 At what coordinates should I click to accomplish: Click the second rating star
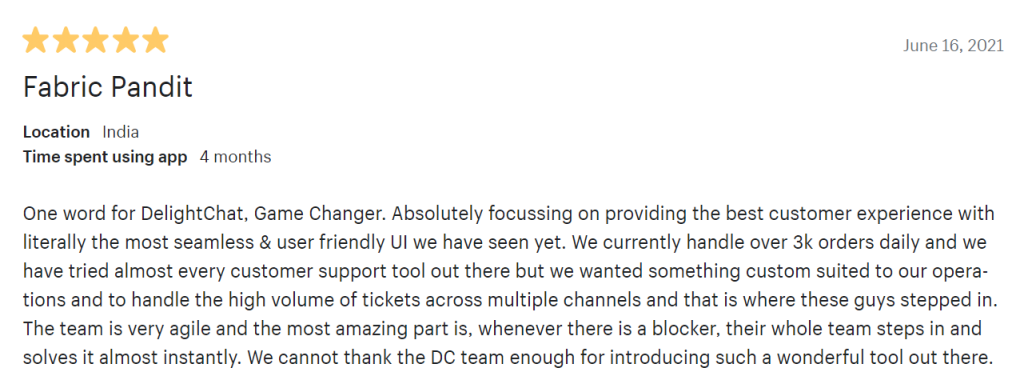[x=66, y=40]
